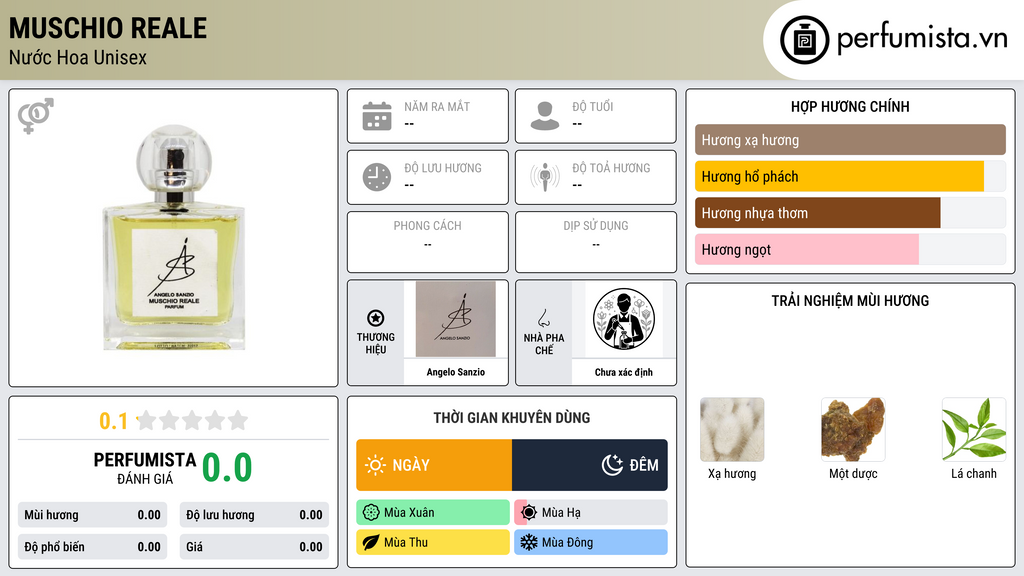Screen dimensions: 1024x576
Task: Click the star badge icon above Thương hiệu
Action: [376, 318]
